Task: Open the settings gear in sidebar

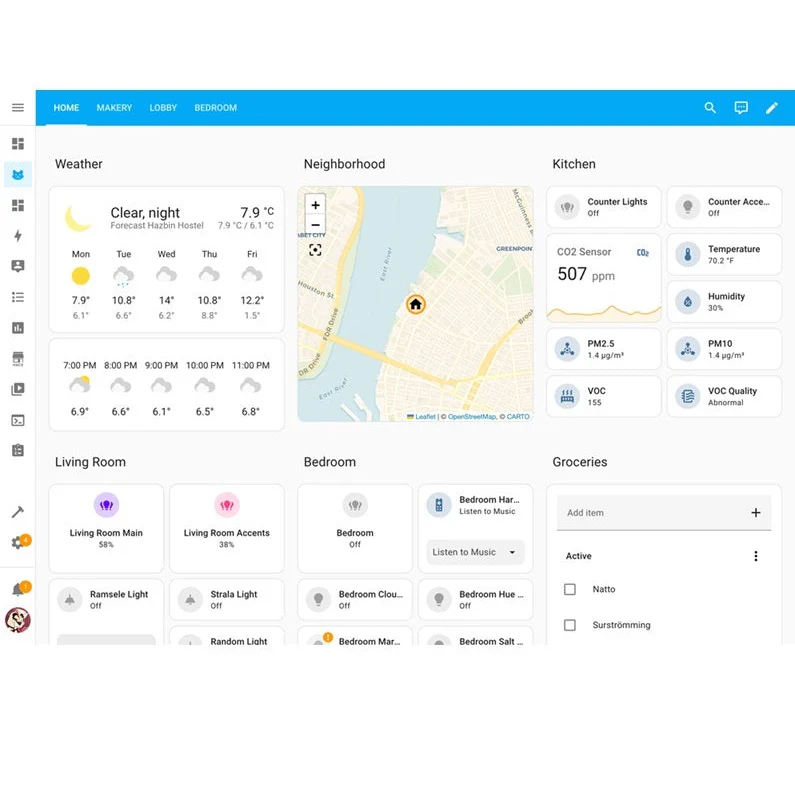Action: click(18, 543)
